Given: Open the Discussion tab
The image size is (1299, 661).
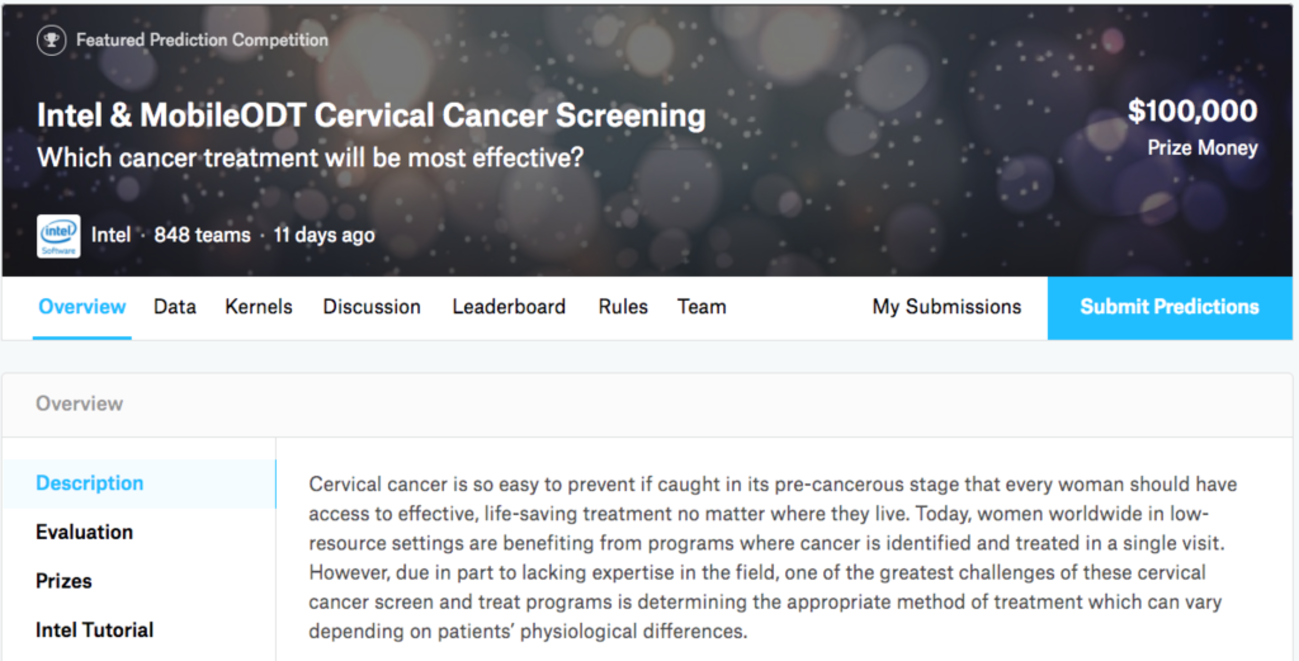Looking at the screenshot, I should pos(372,307).
